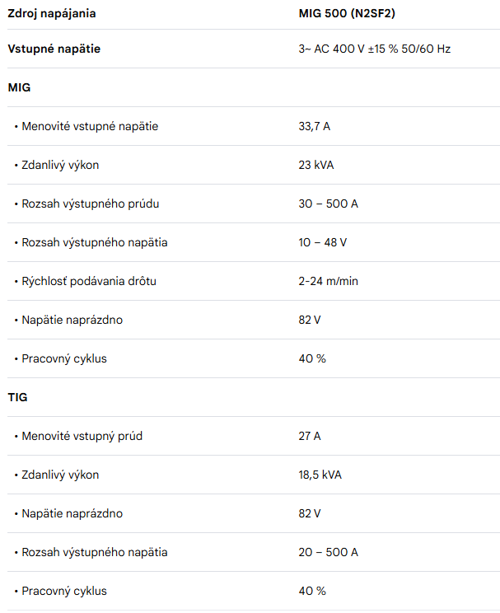Click the '18,5 kVA' value
The height and width of the screenshot is (613, 500).
click(x=320, y=475)
